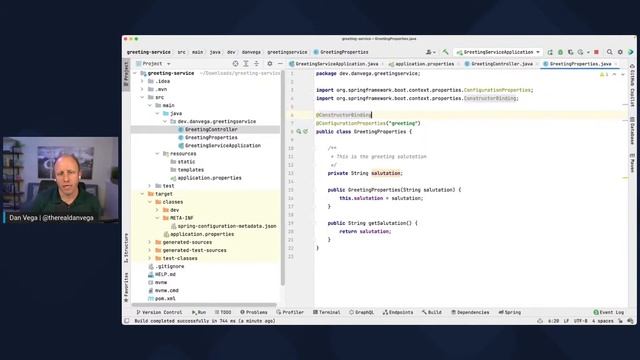
Task: Open the Favorites vertical tool window
Action: click(x=126, y=288)
